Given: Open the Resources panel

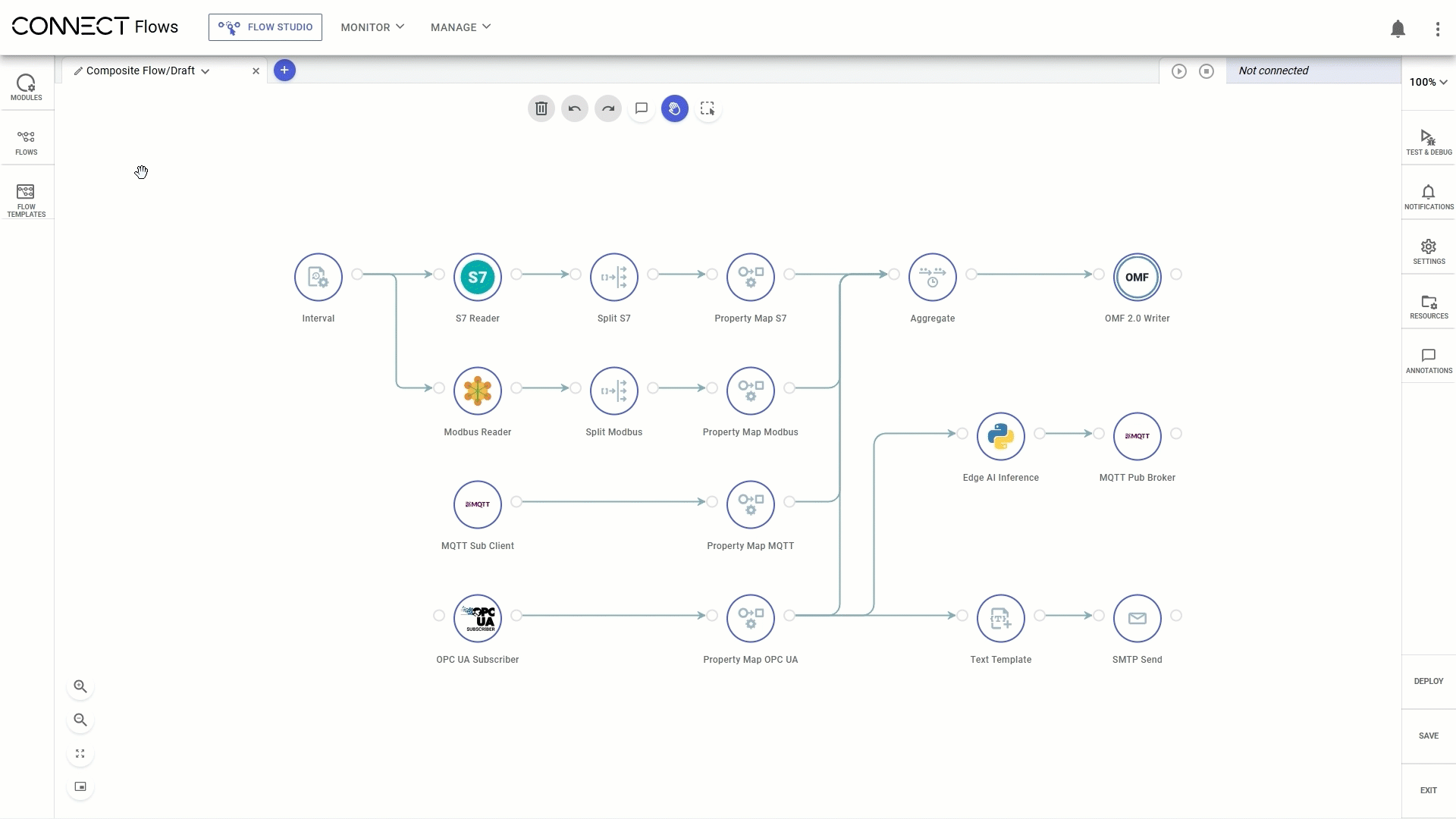Looking at the screenshot, I should tap(1429, 306).
